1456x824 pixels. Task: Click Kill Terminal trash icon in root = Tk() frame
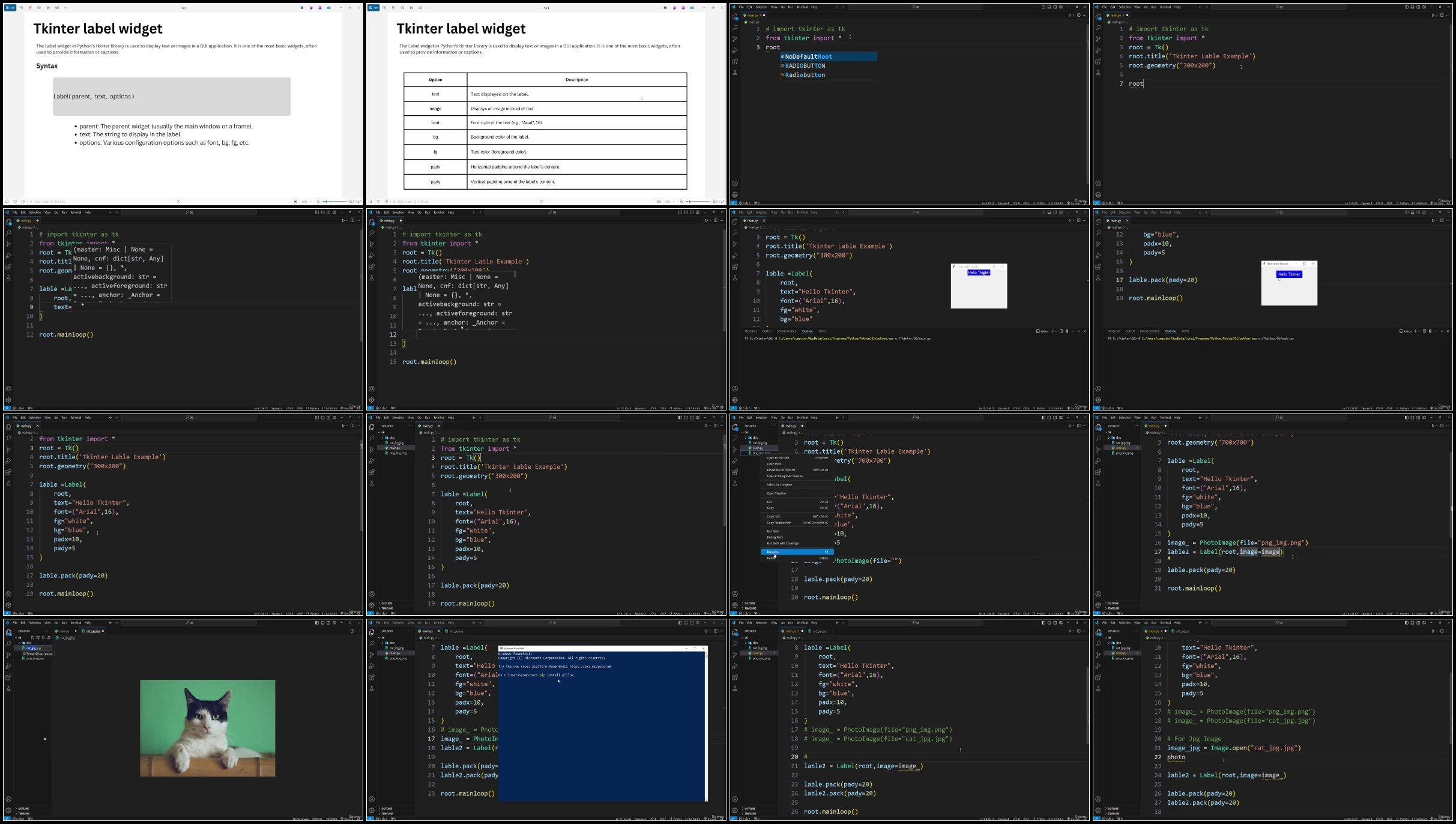(1067, 331)
